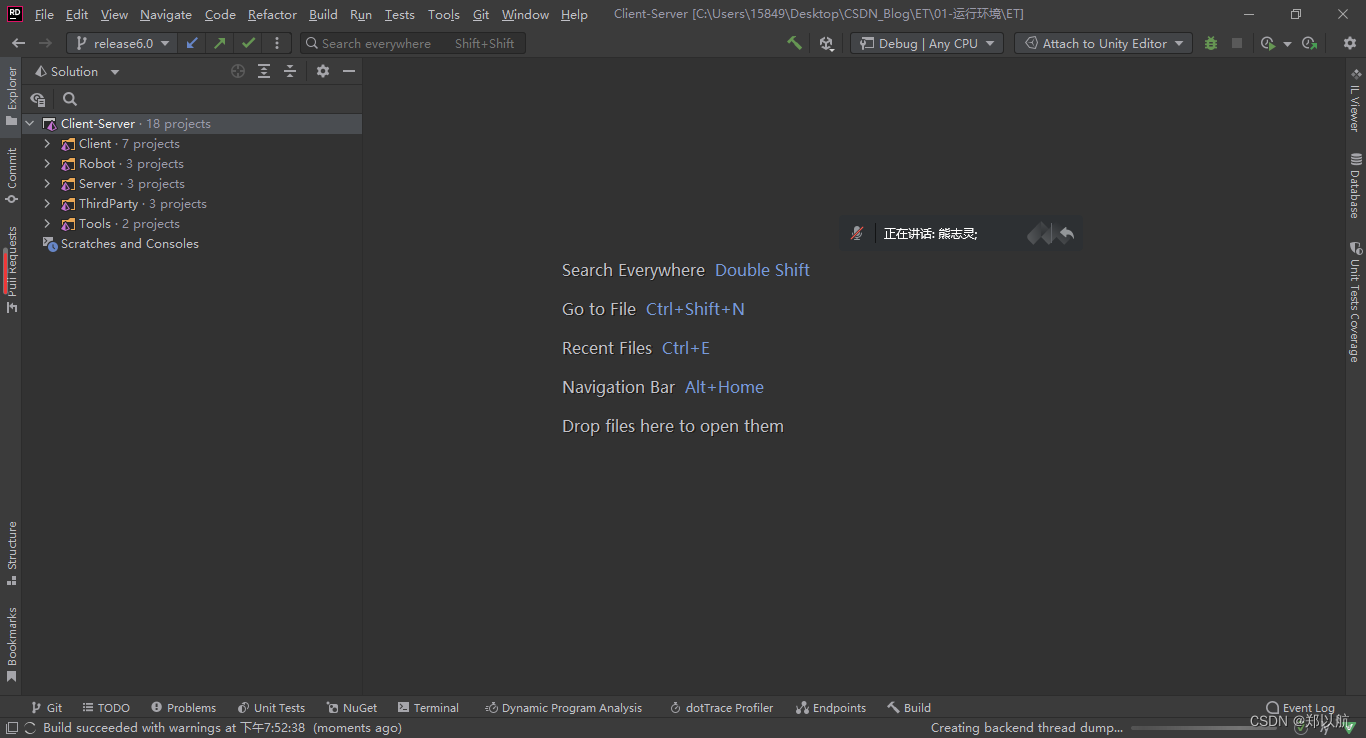Open IDE settings gear in top toolbar
Image resolution: width=1366 pixels, height=738 pixels.
tap(1350, 43)
